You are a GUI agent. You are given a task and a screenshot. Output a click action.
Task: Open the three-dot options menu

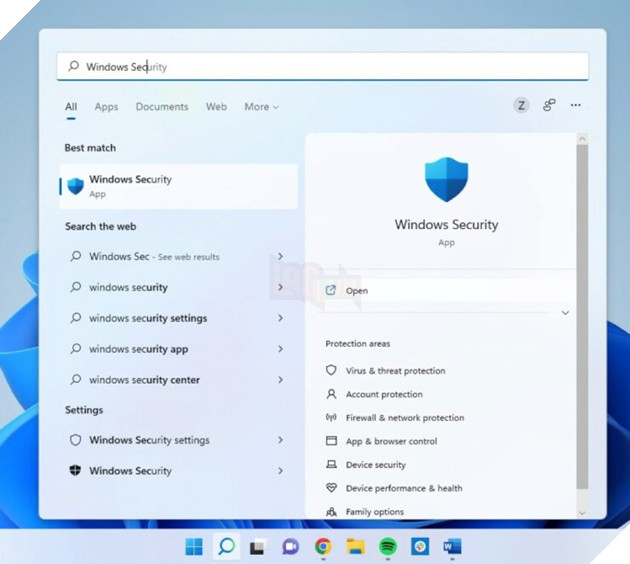click(576, 105)
